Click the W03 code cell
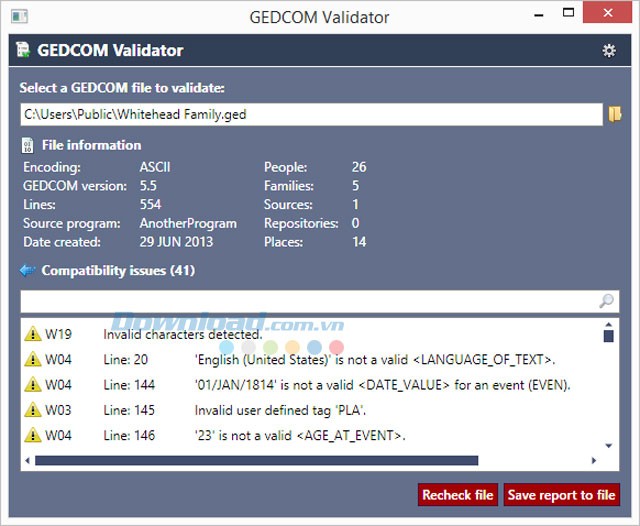 pyautogui.click(x=58, y=410)
